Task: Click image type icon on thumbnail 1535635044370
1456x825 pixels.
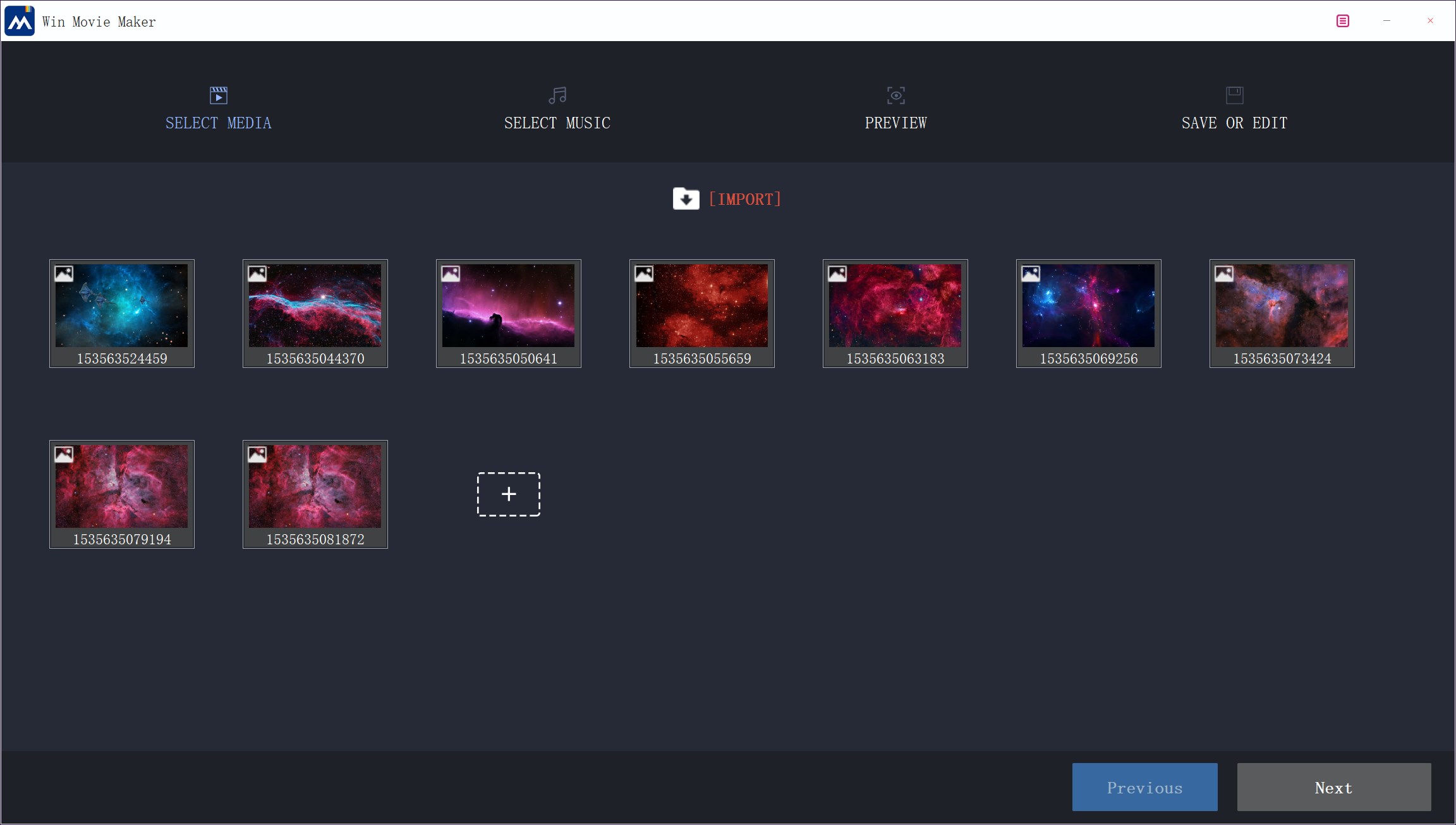Action: (257, 274)
